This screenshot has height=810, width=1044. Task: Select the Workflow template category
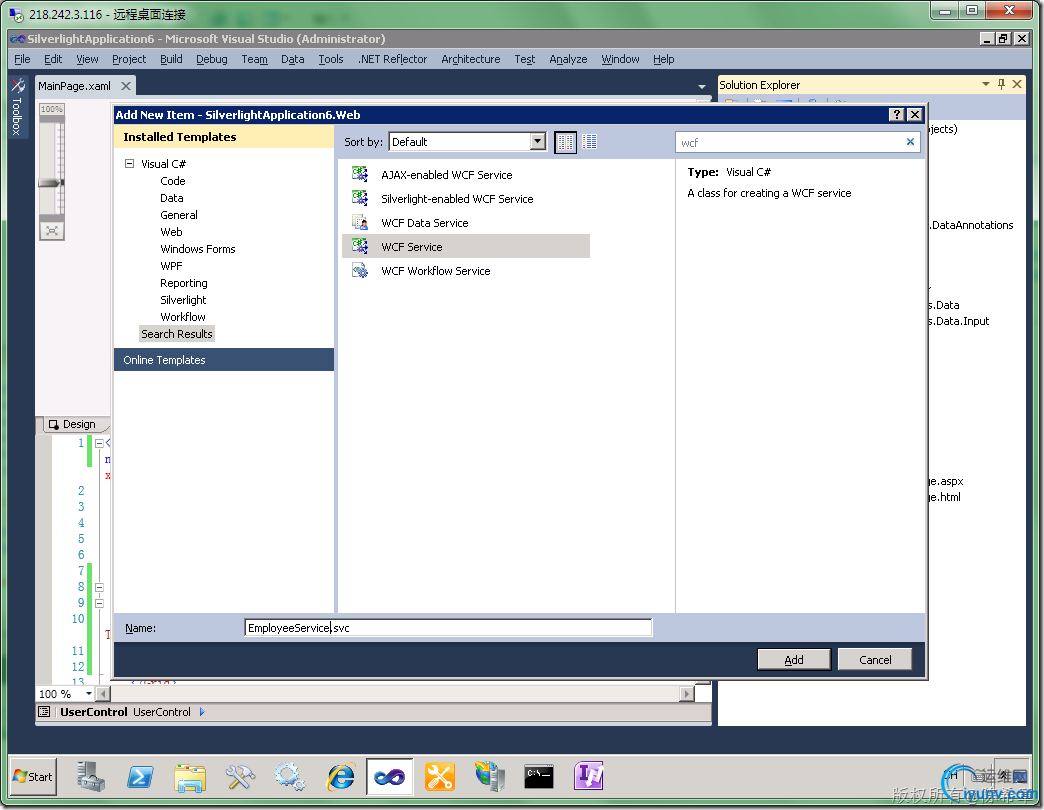[182, 317]
